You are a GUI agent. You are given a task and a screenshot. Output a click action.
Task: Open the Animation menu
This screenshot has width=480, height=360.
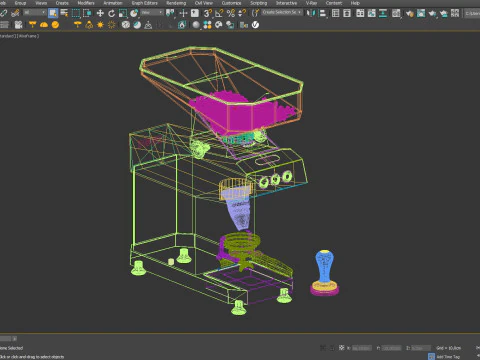pos(113,3)
